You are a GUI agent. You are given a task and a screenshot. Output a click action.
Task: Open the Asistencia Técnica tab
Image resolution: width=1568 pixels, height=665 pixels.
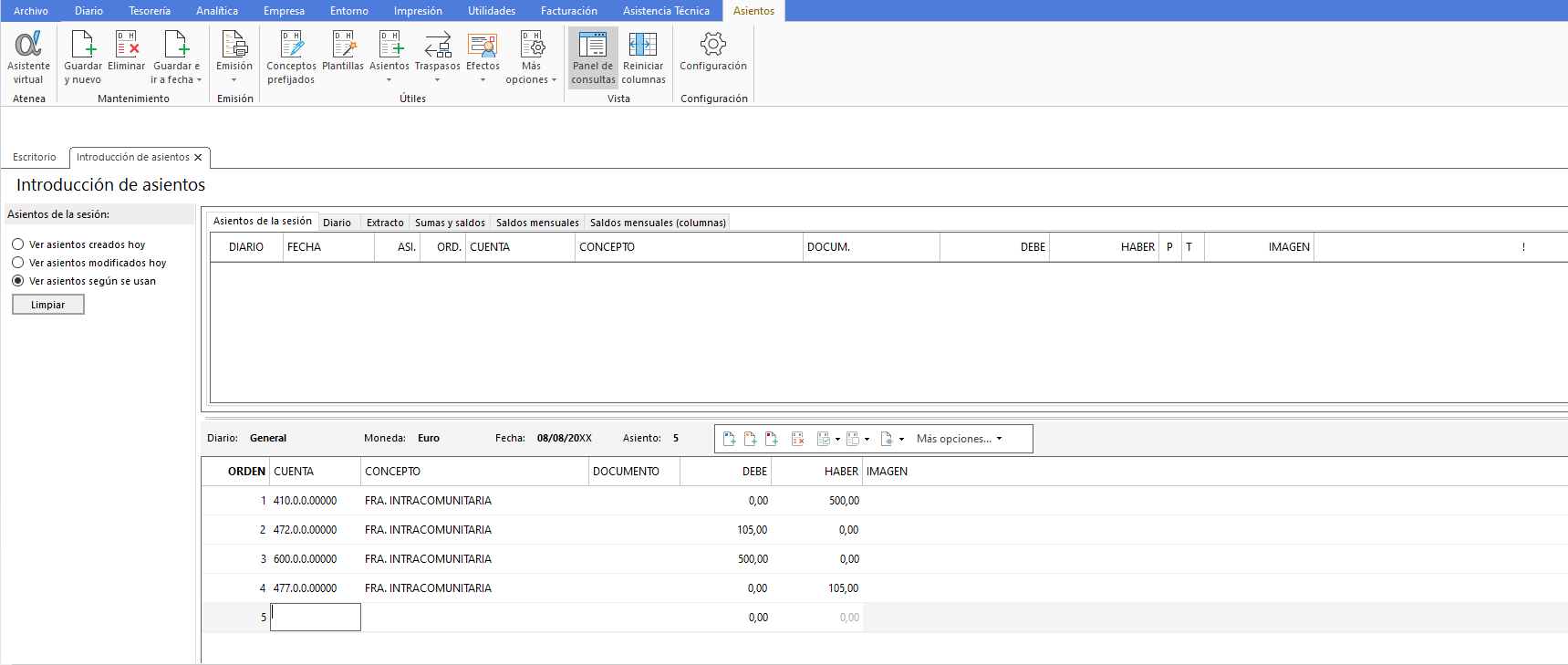666,11
